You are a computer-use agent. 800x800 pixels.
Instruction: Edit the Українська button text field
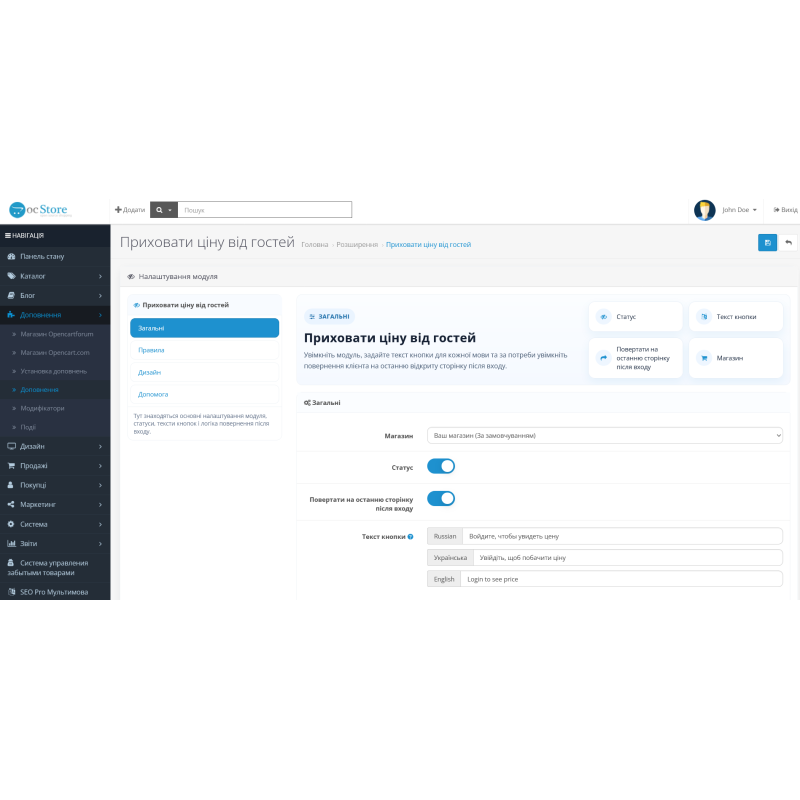(x=628, y=558)
